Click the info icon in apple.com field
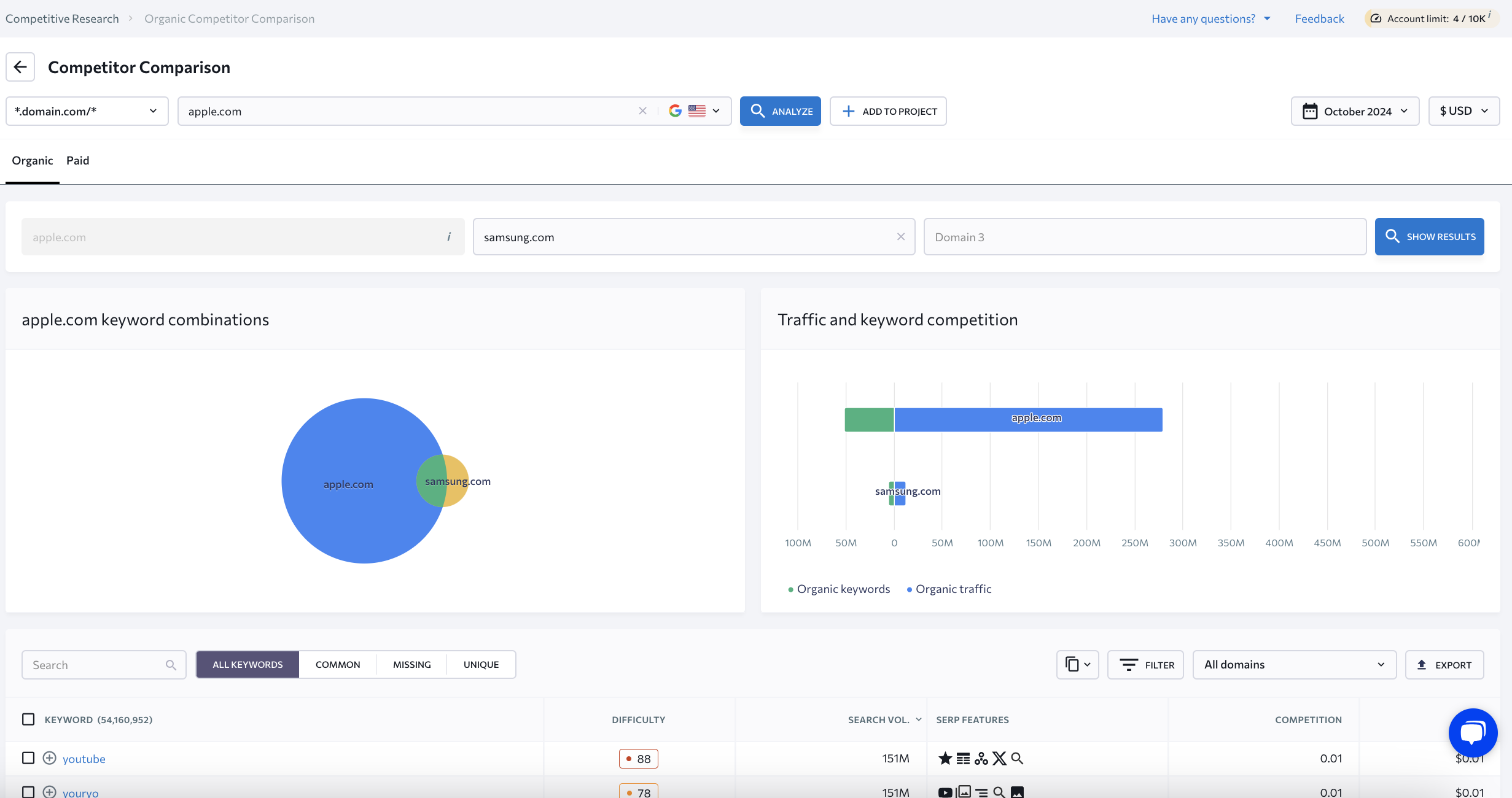The width and height of the screenshot is (1512, 798). [x=449, y=237]
